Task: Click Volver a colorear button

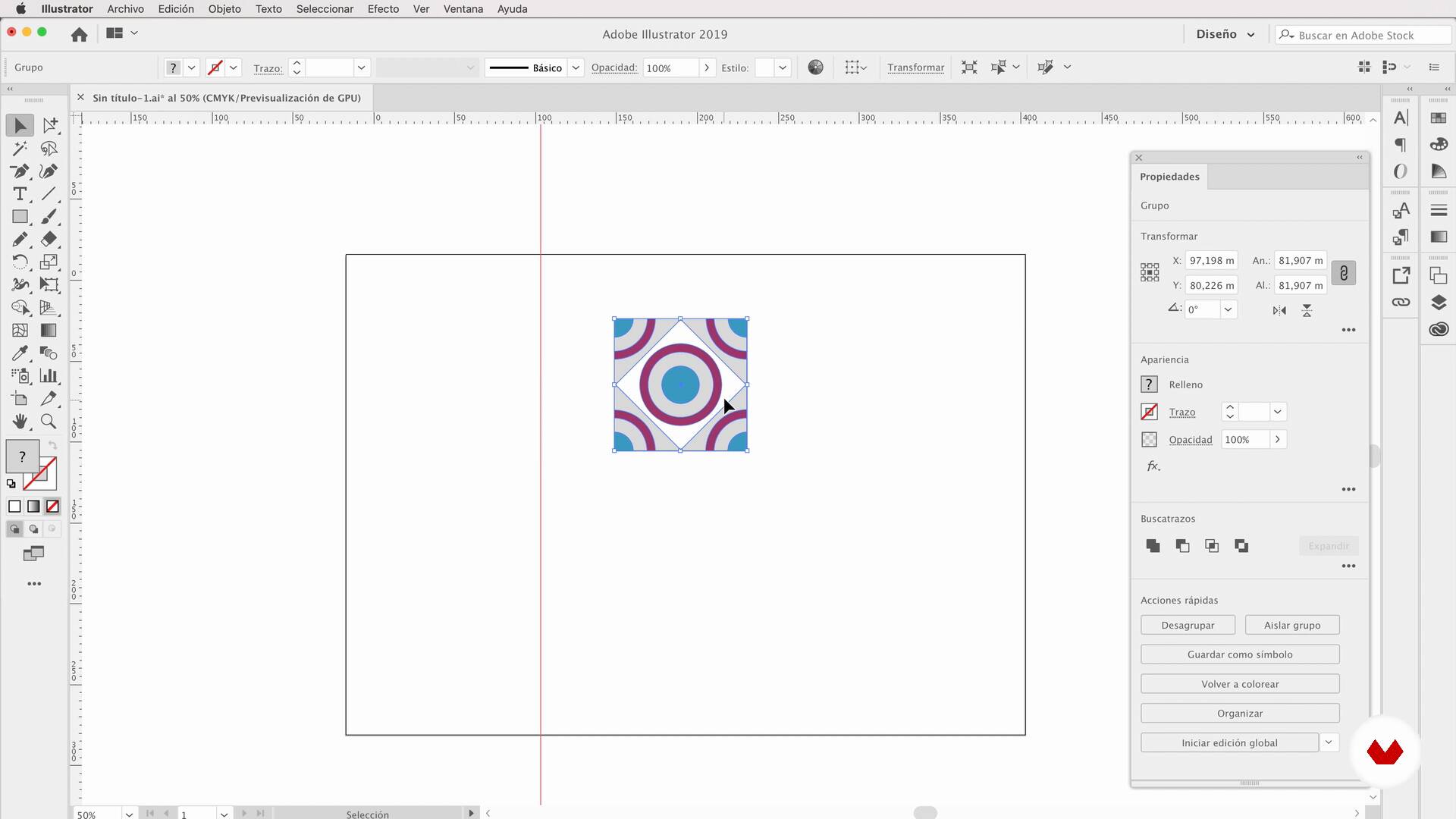Action: point(1240,684)
